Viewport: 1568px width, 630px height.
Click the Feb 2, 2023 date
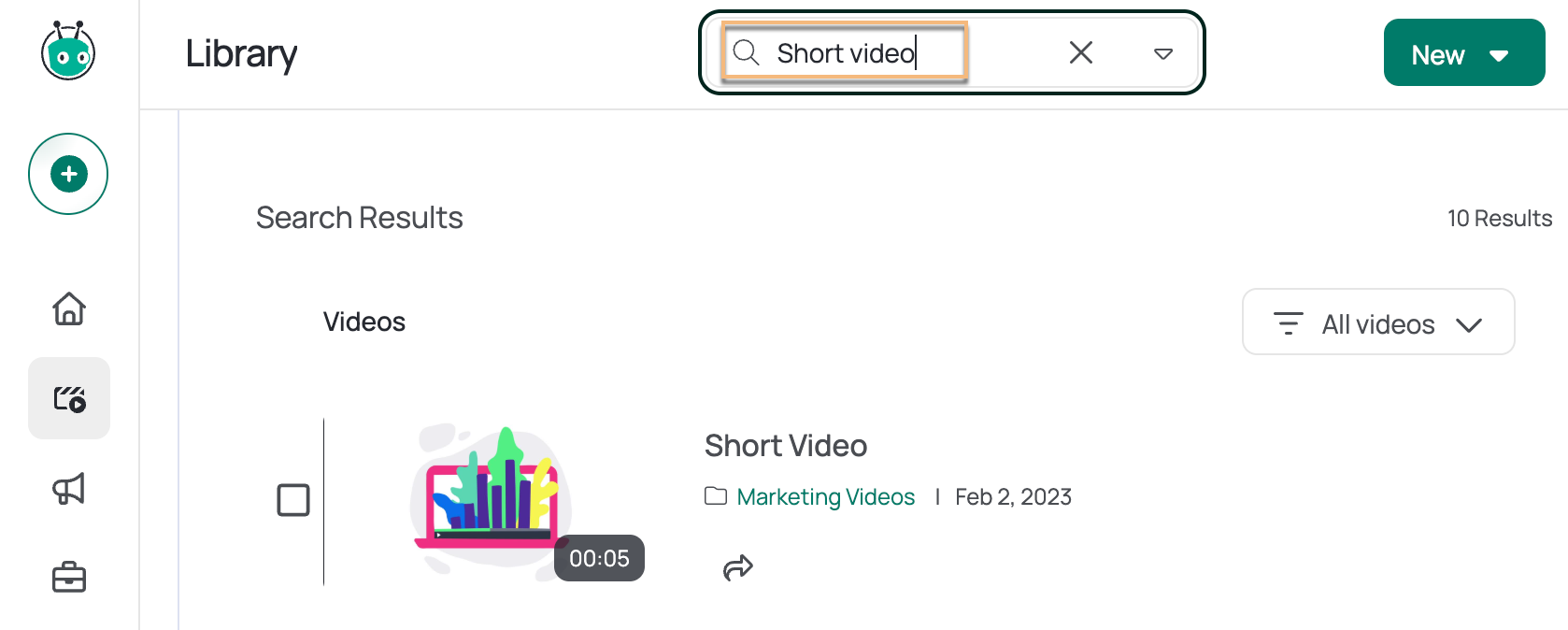(x=1013, y=496)
